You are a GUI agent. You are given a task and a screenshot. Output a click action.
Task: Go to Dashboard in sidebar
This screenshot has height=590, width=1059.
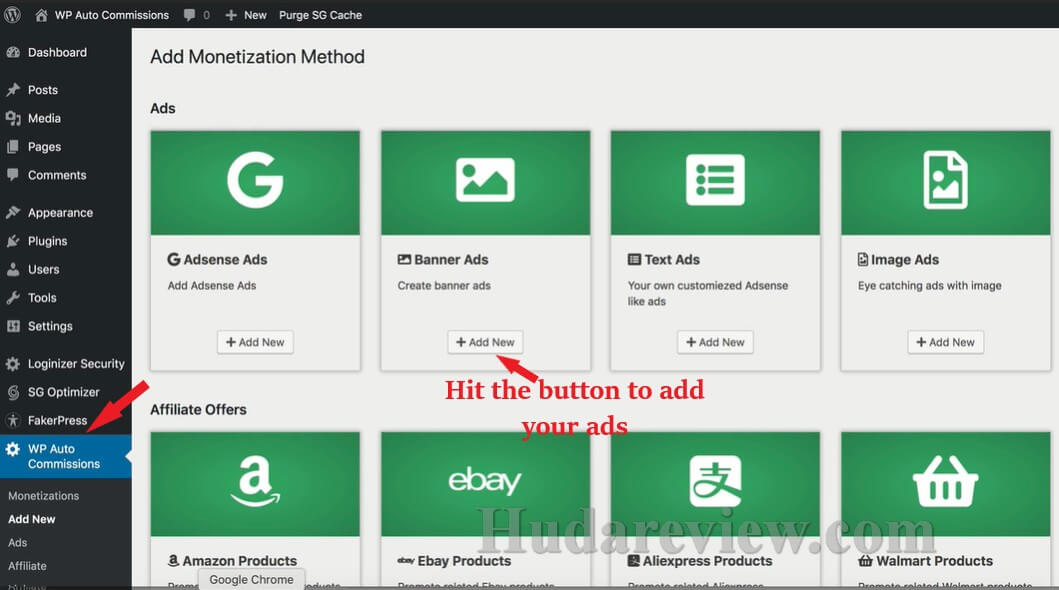coord(66,53)
